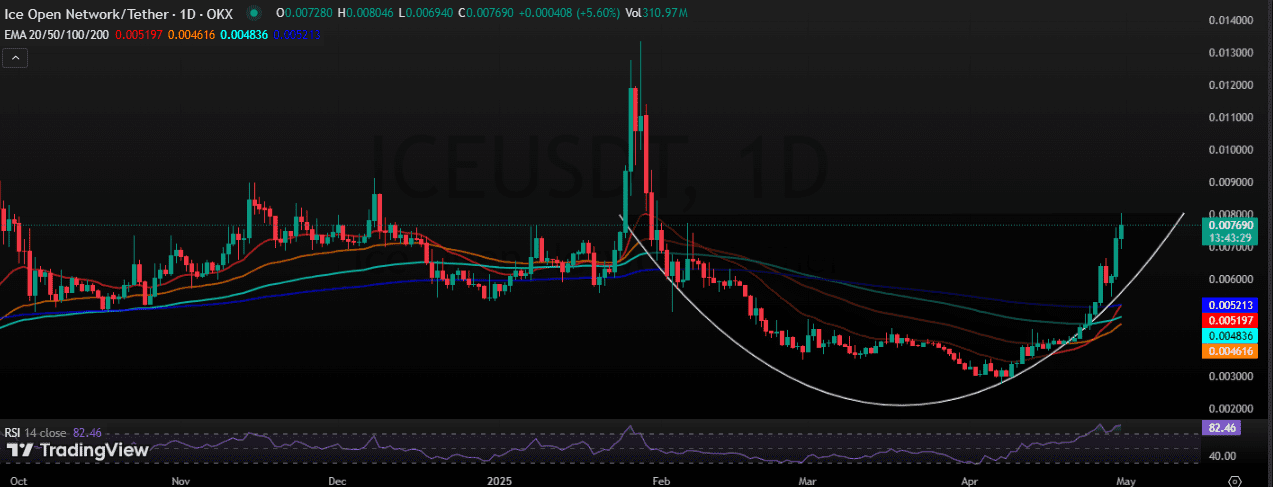Click the Dec label on the time axis
Image resolution: width=1273 pixels, height=487 pixels.
click(337, 480)
